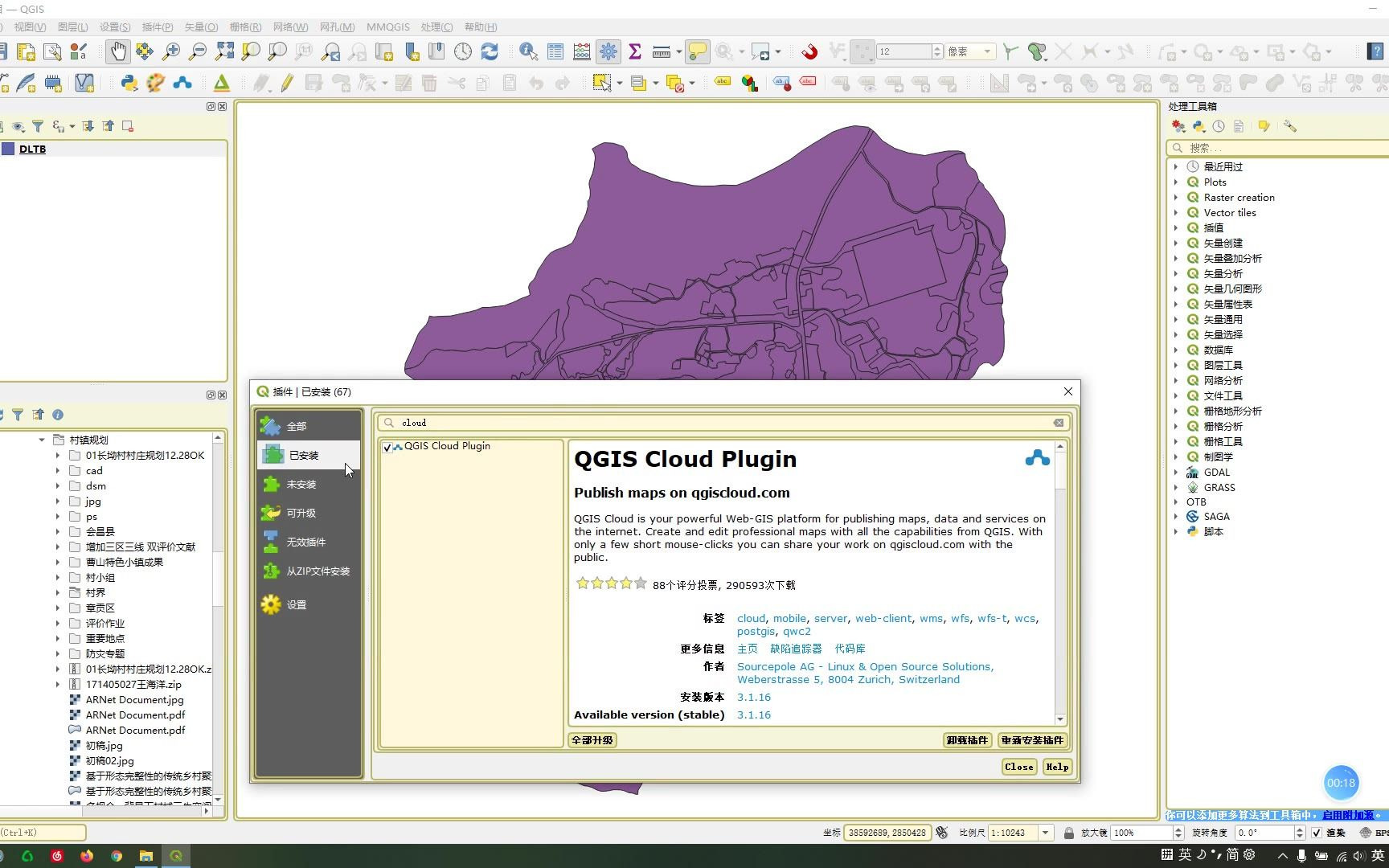Toggle the Render checkbox in status bar

pyautogui.click(x=1317, y=833)
